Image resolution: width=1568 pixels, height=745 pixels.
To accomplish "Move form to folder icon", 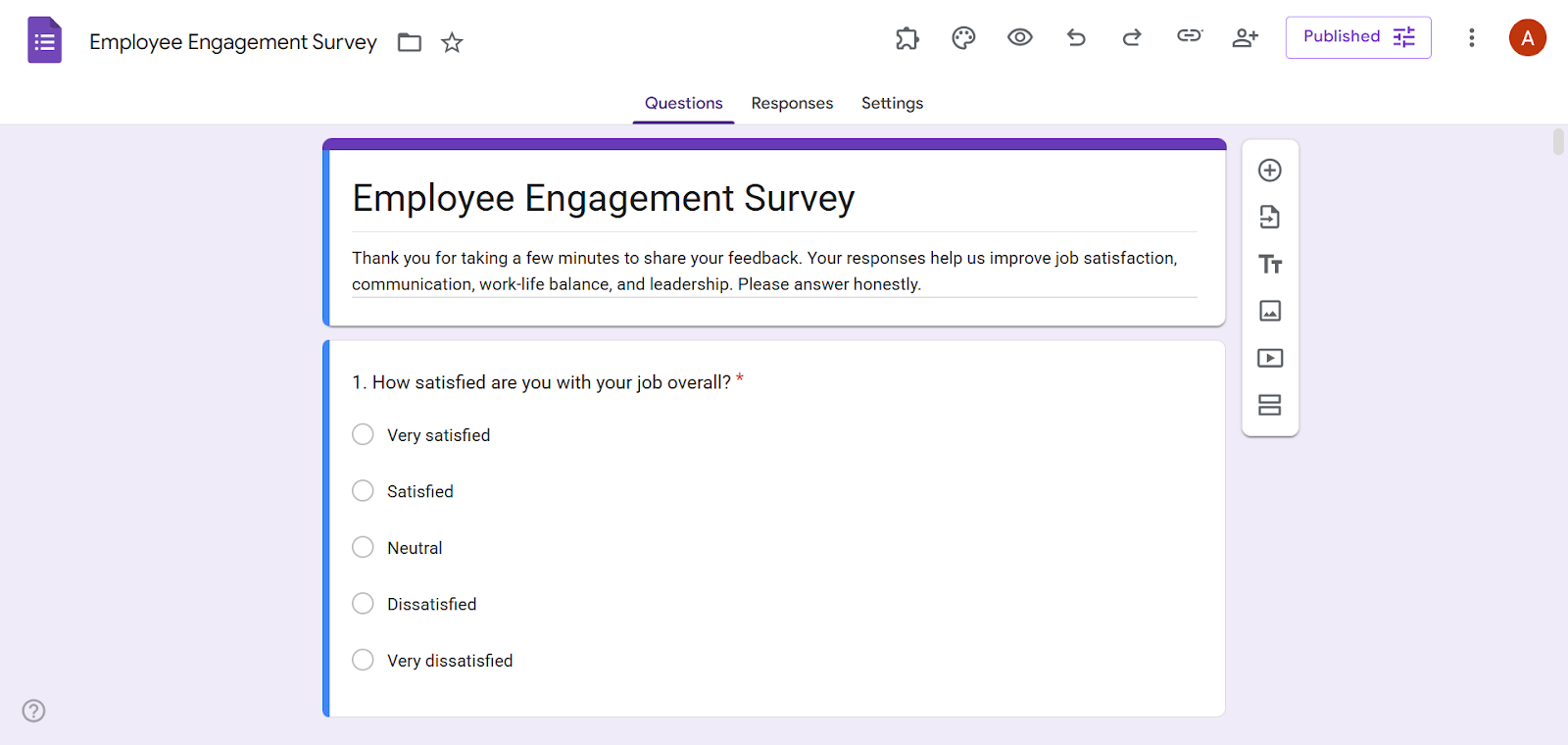I will (x=410, y=42).
